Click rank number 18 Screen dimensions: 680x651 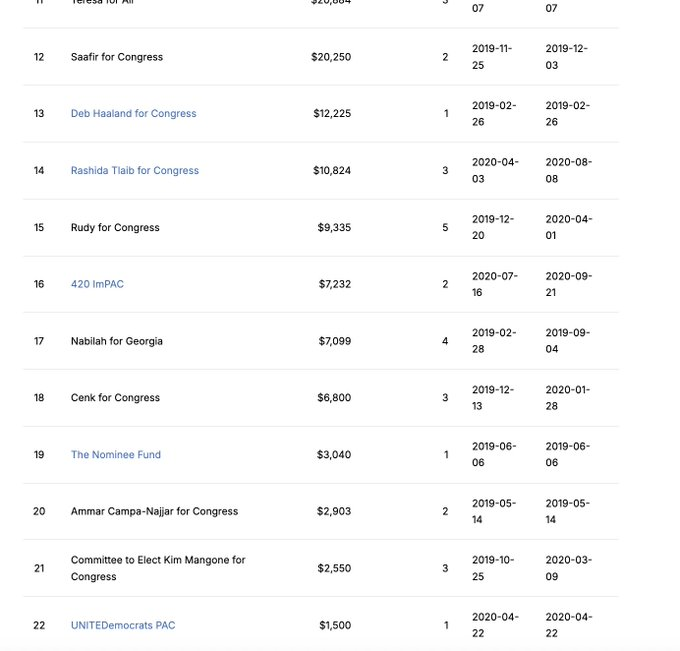tap(39, 398)
